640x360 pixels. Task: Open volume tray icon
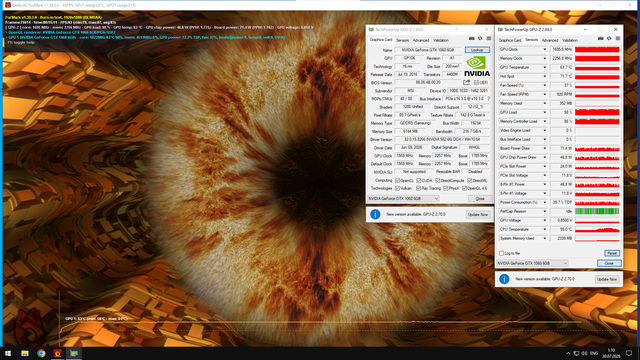coord(584,353)
